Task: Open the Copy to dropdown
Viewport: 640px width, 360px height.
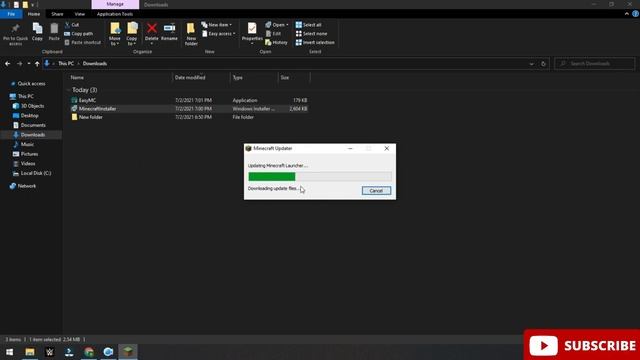Action: click(x=132, y=34)
